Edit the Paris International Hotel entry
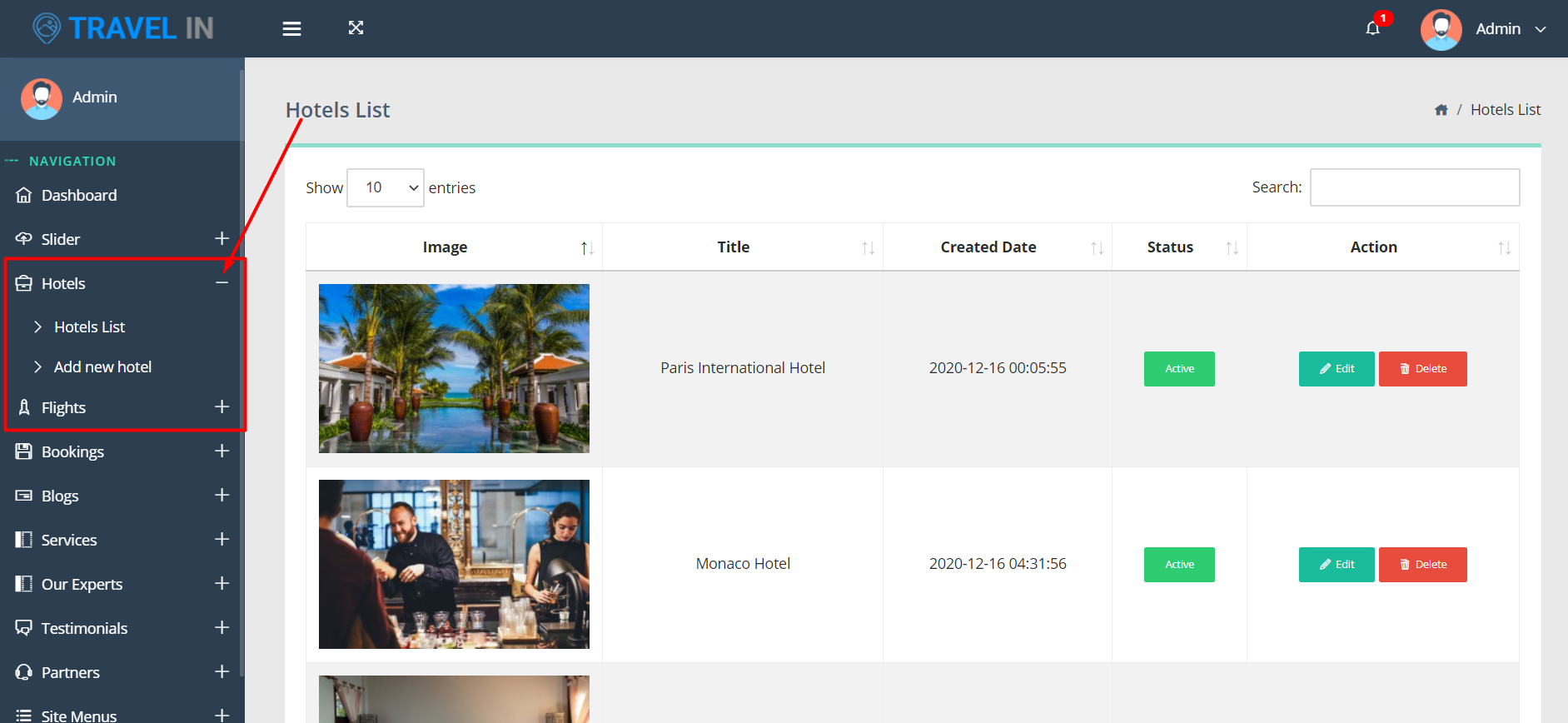This screenshot has height=723, width=1568. [x=1337, y=369]
